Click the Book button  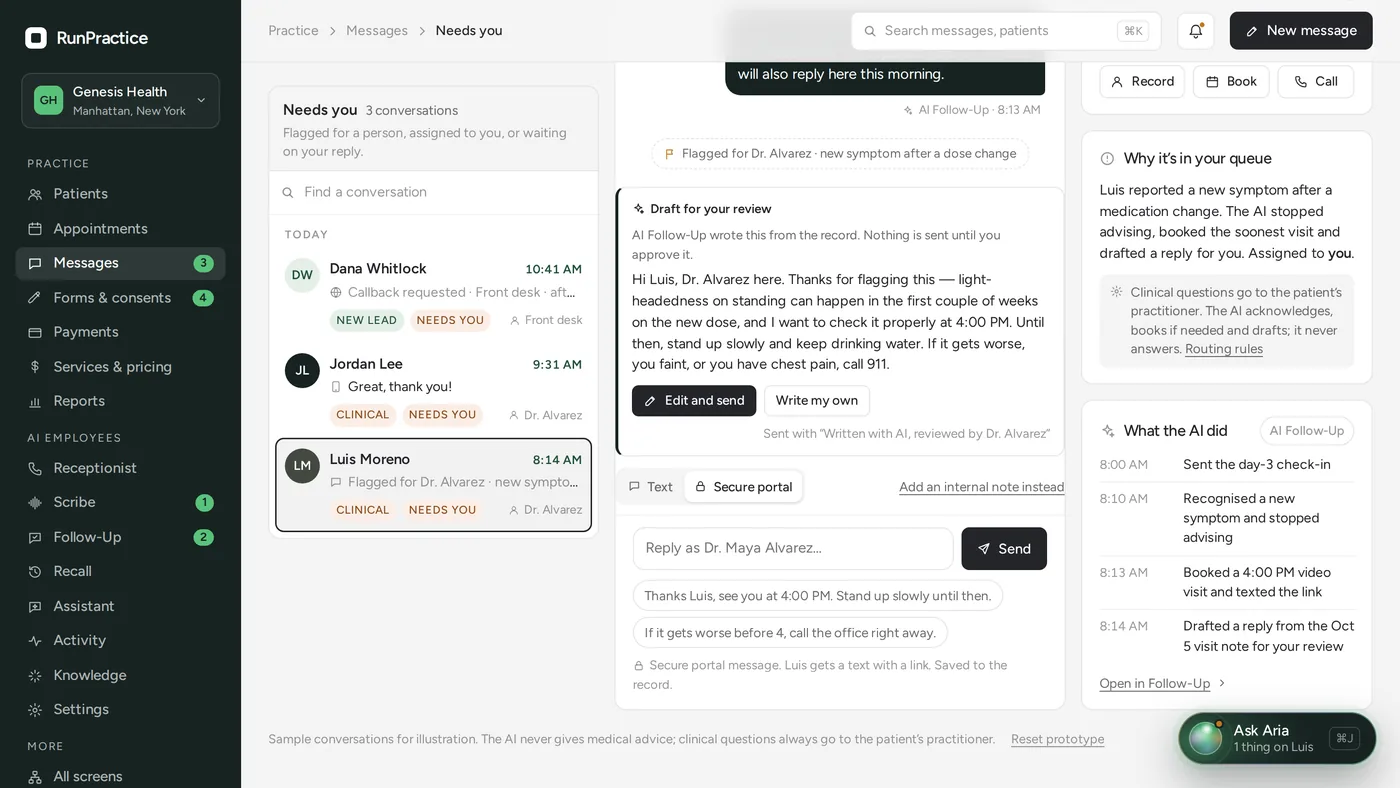tap(1231, 82)
